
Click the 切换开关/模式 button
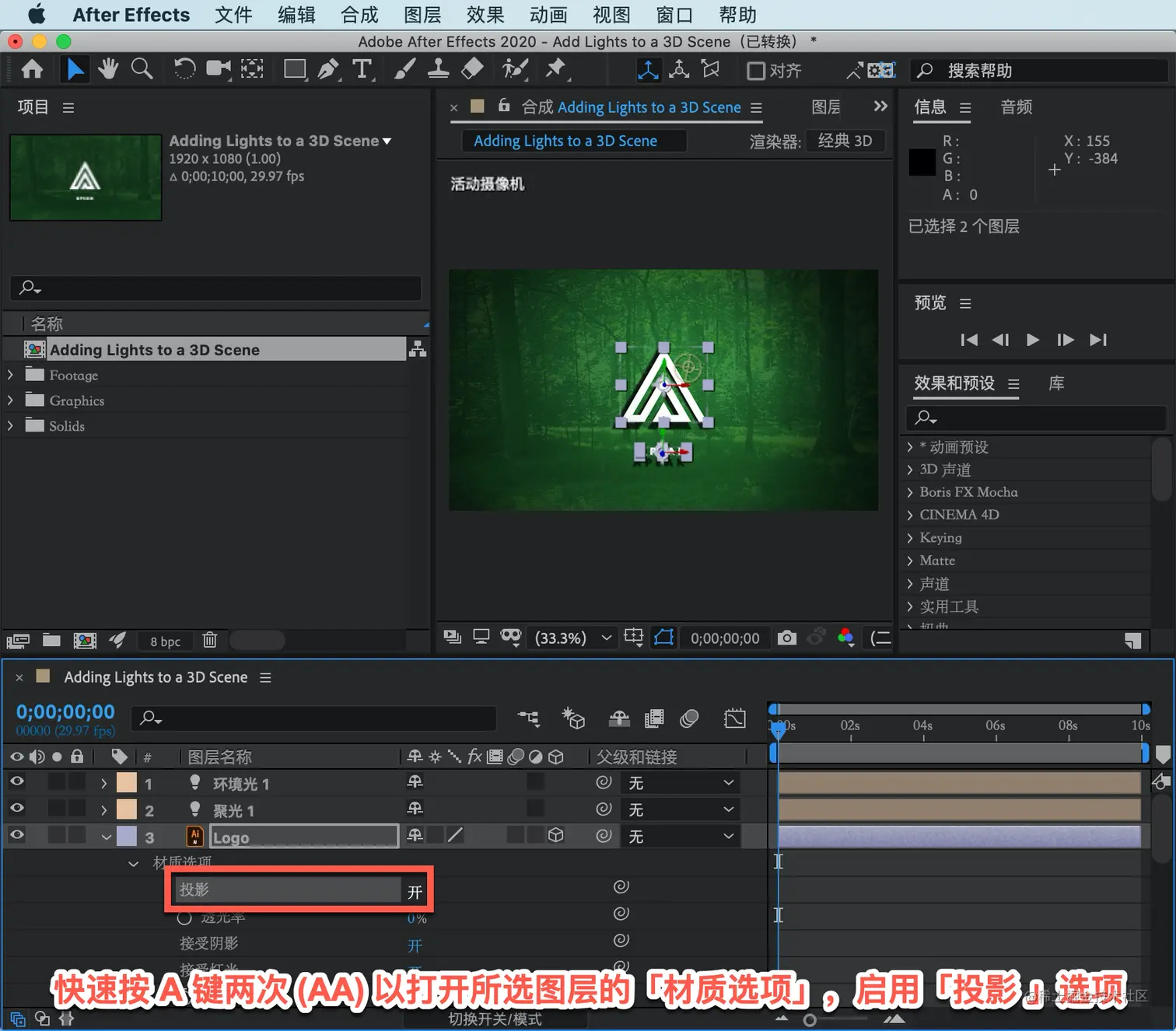click(495, 1019)
